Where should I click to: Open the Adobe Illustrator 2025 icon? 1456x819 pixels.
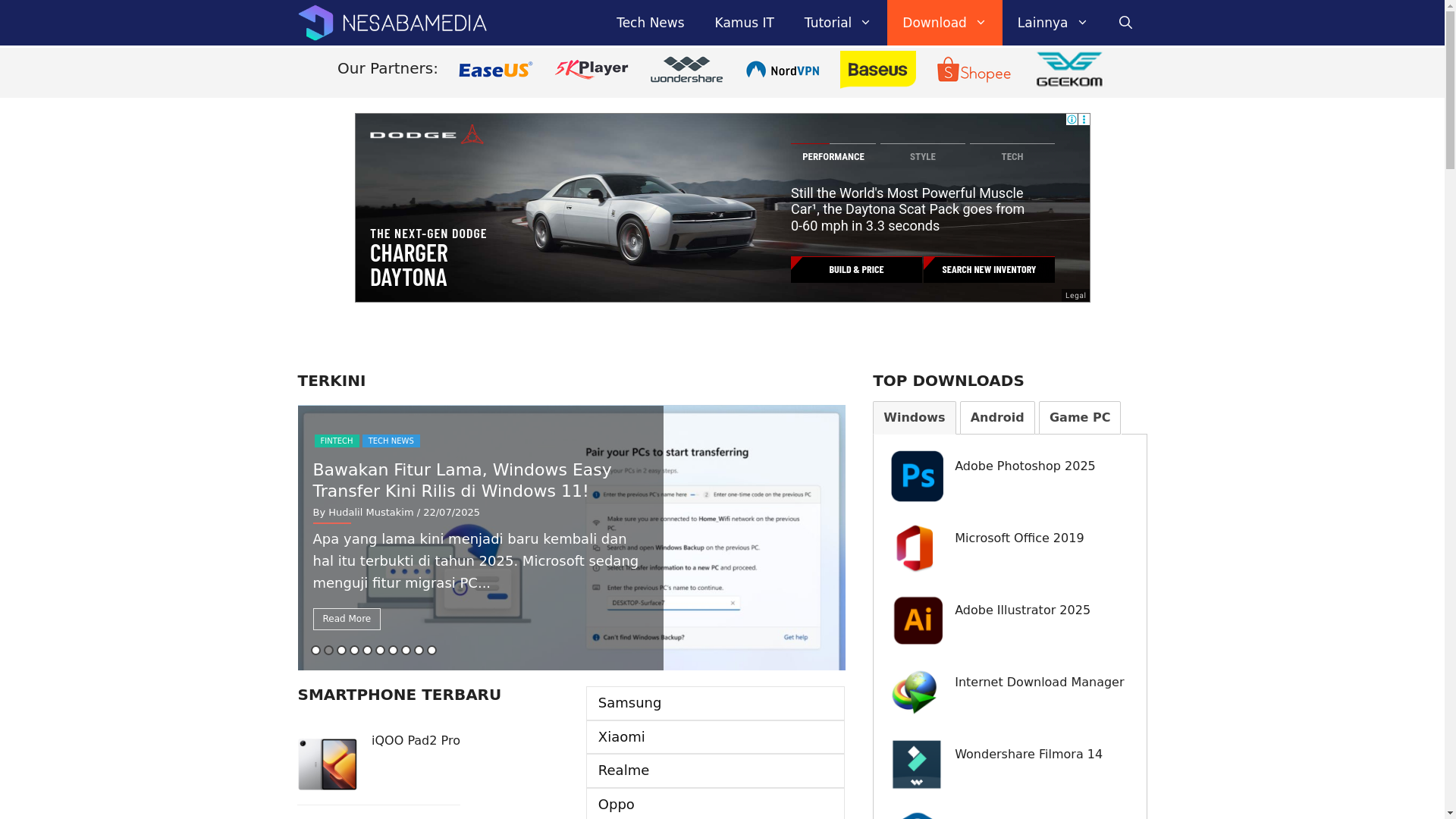(917, 620)
